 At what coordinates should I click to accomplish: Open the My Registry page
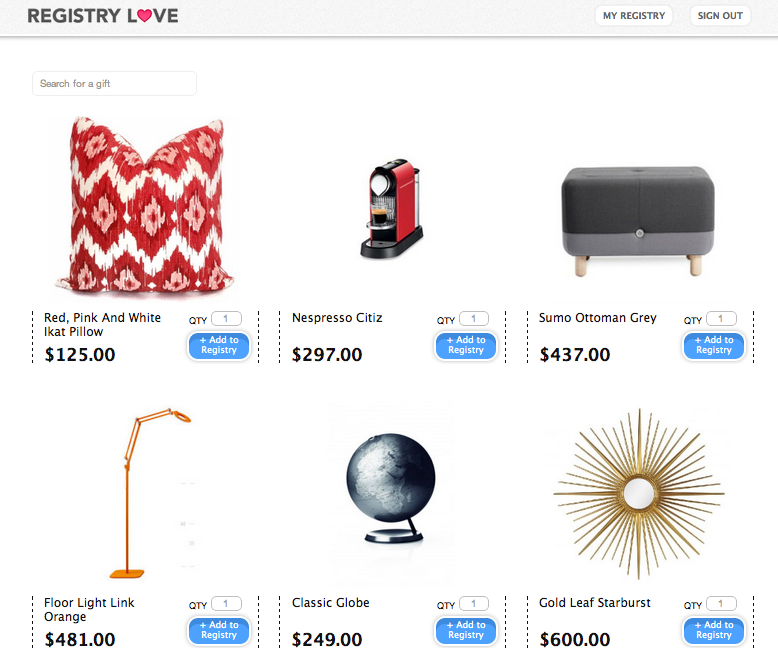click(634, 16)
